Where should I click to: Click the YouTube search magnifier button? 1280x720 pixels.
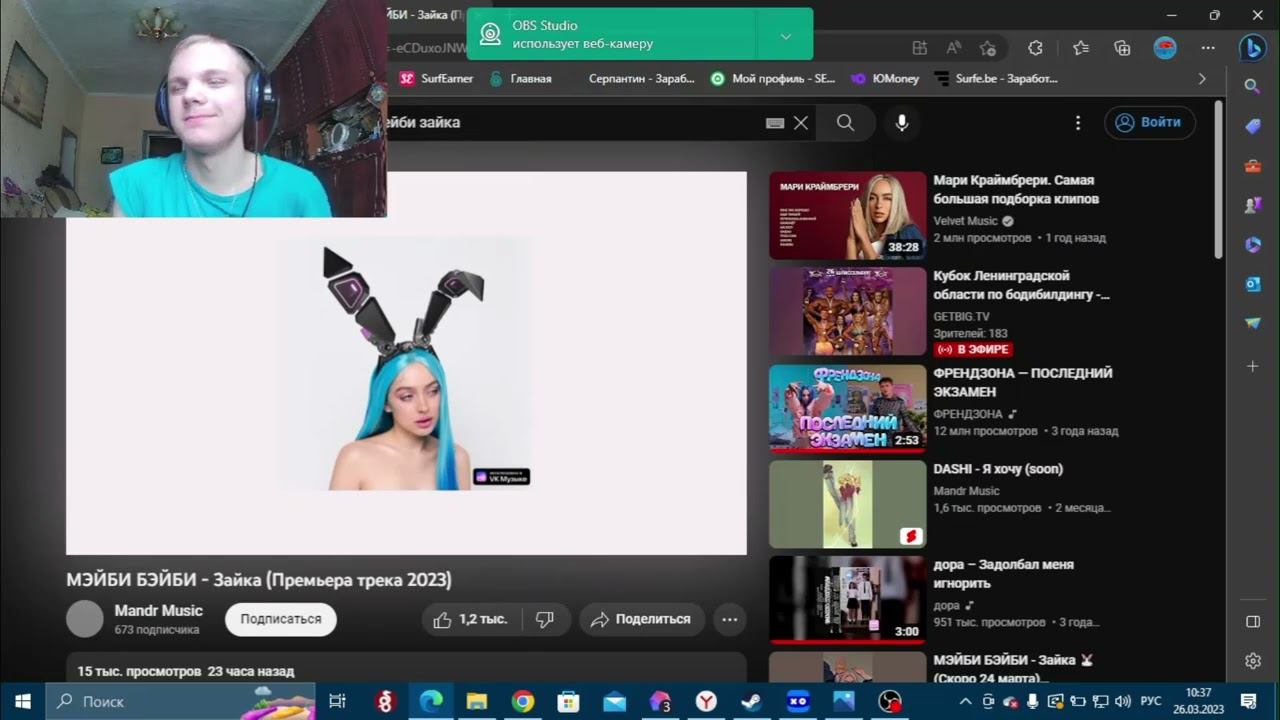pyautogui.click(x=845, y=122)
